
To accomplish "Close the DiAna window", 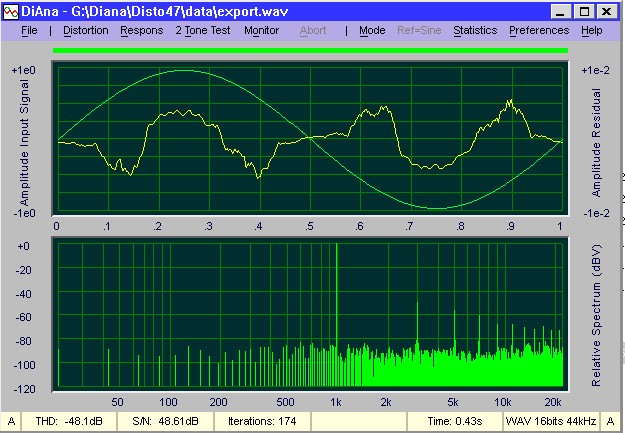I will 607,12.
